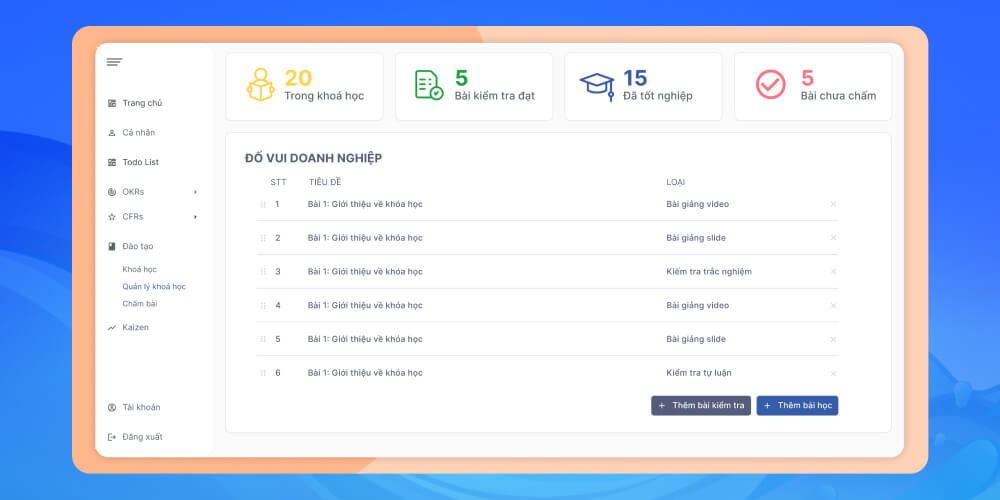Go to Quản lý khoá học submenu
The height and width of the screenshot is (500, 1000).
(x=154, y=287)
